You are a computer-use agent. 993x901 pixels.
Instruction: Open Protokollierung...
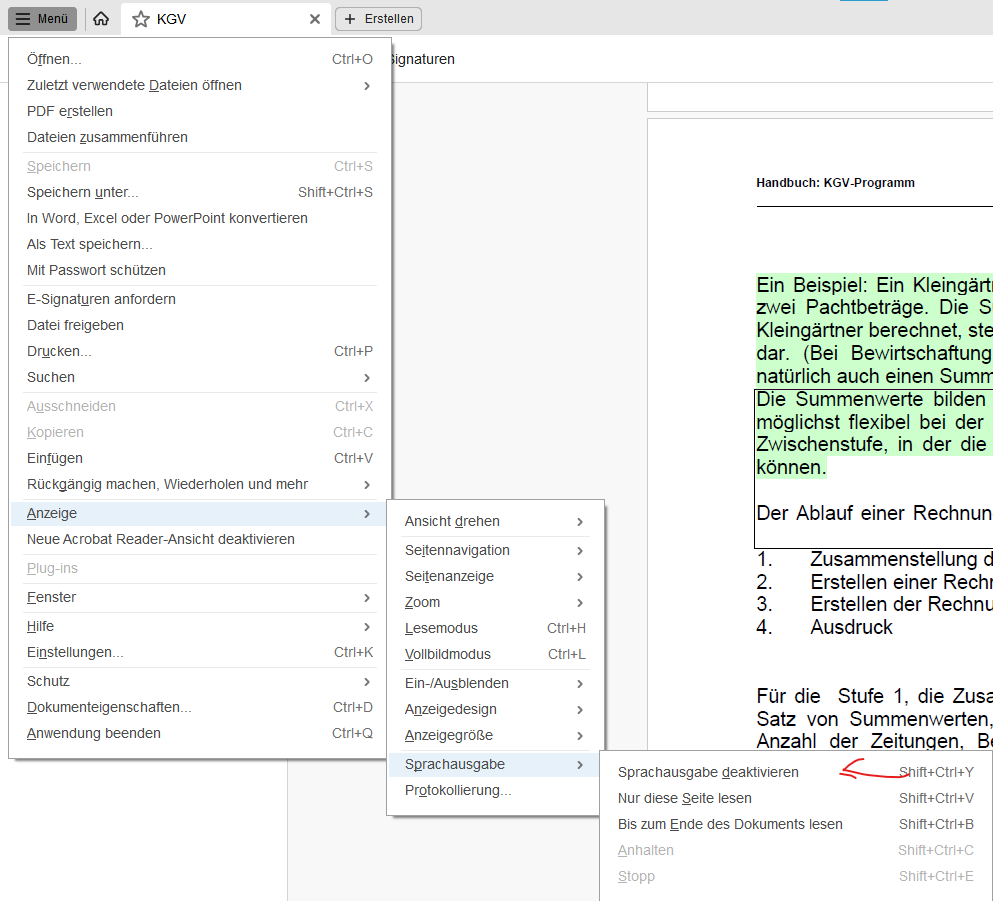pos(495,791)
